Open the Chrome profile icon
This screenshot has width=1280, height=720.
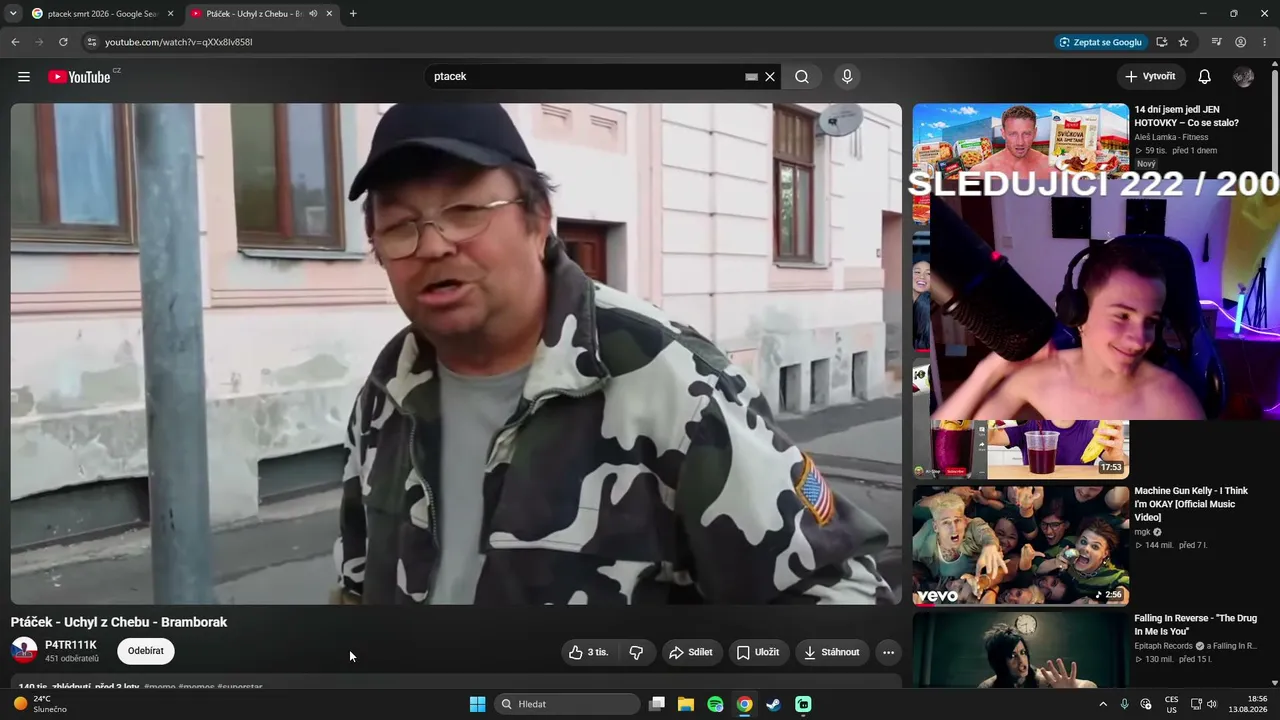(x=1240, y=42)
